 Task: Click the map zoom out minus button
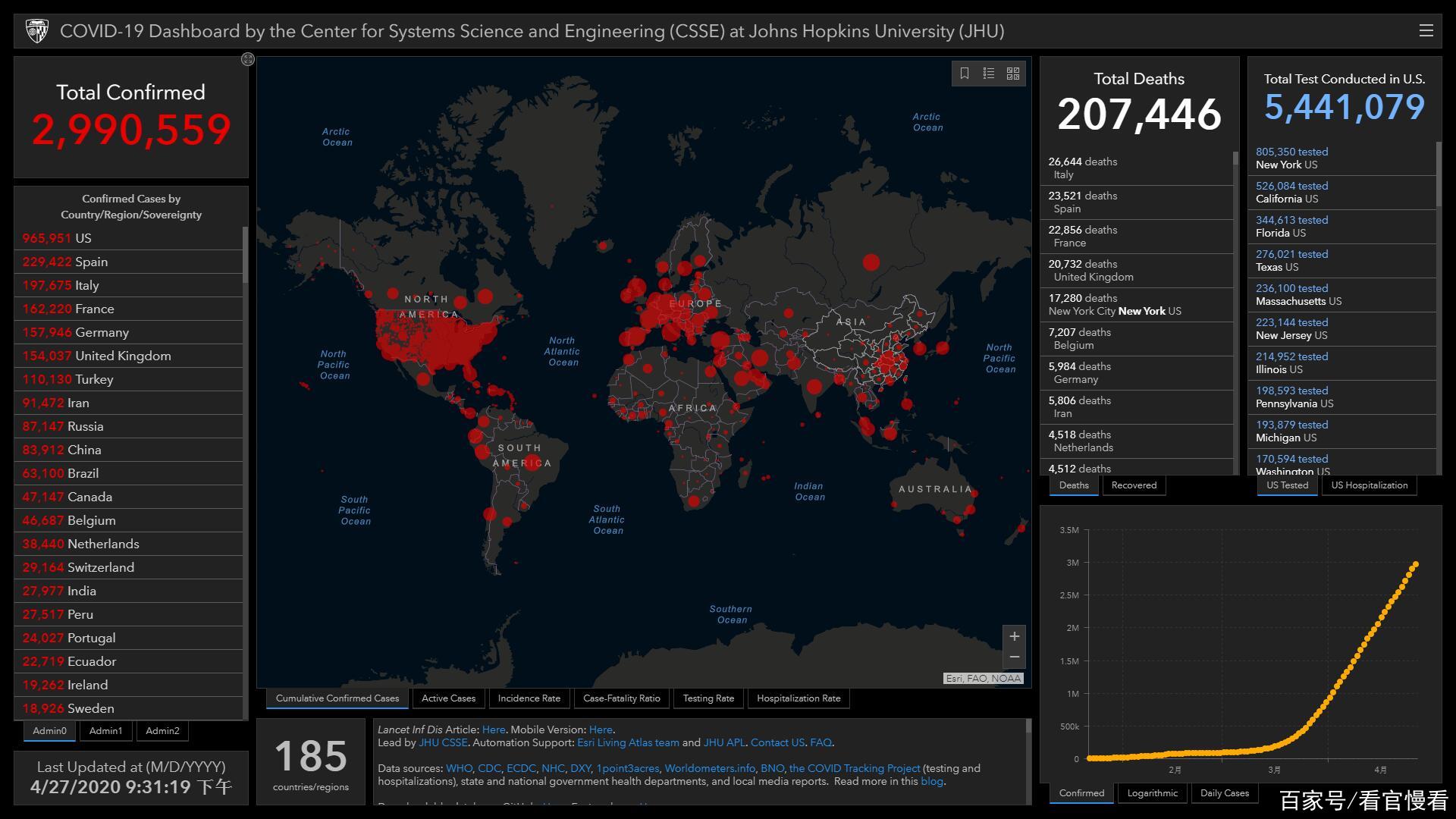pos(1015,657)
